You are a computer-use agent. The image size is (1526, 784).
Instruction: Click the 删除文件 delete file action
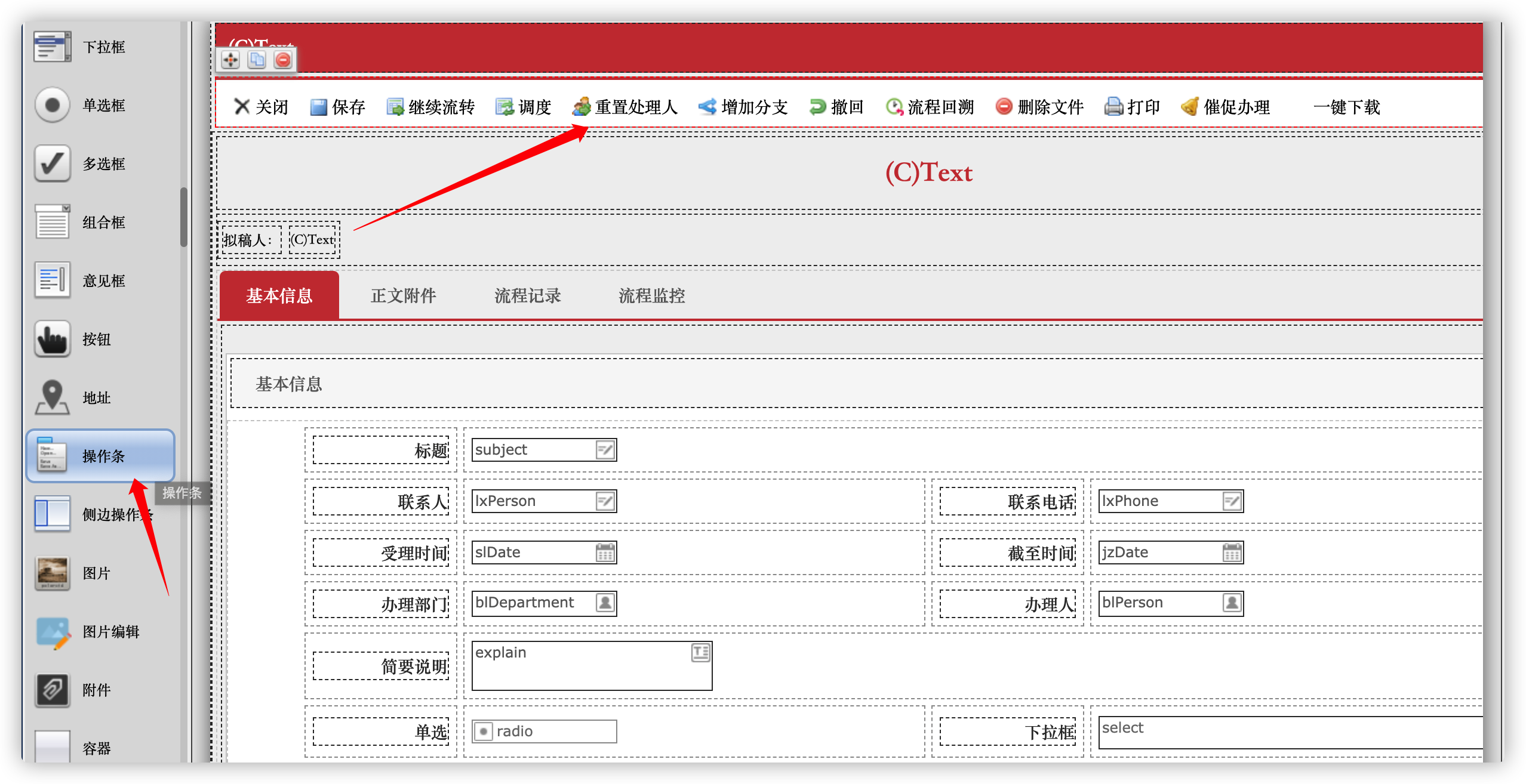pos(1039,107)
